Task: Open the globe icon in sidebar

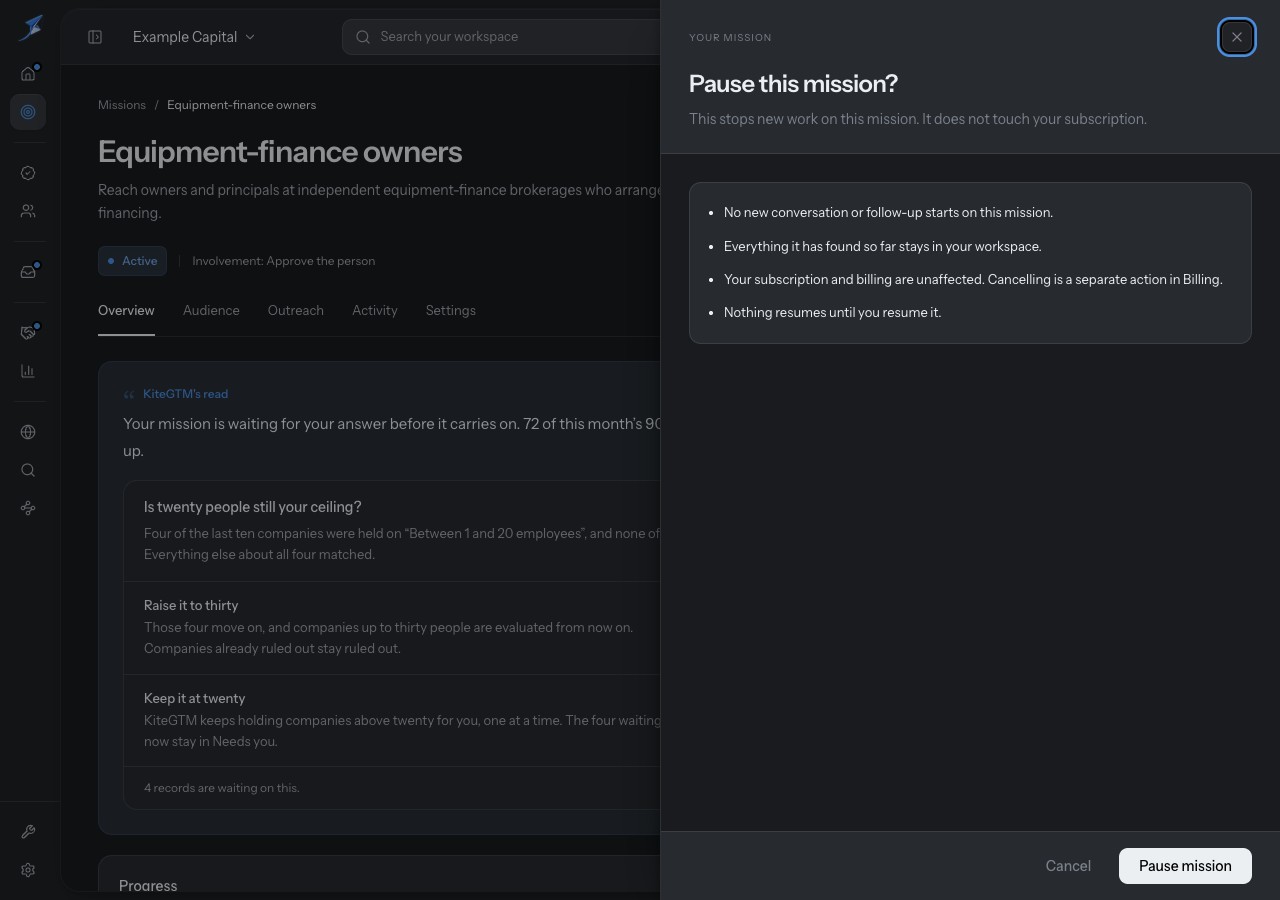Action: tap(28, 432)
